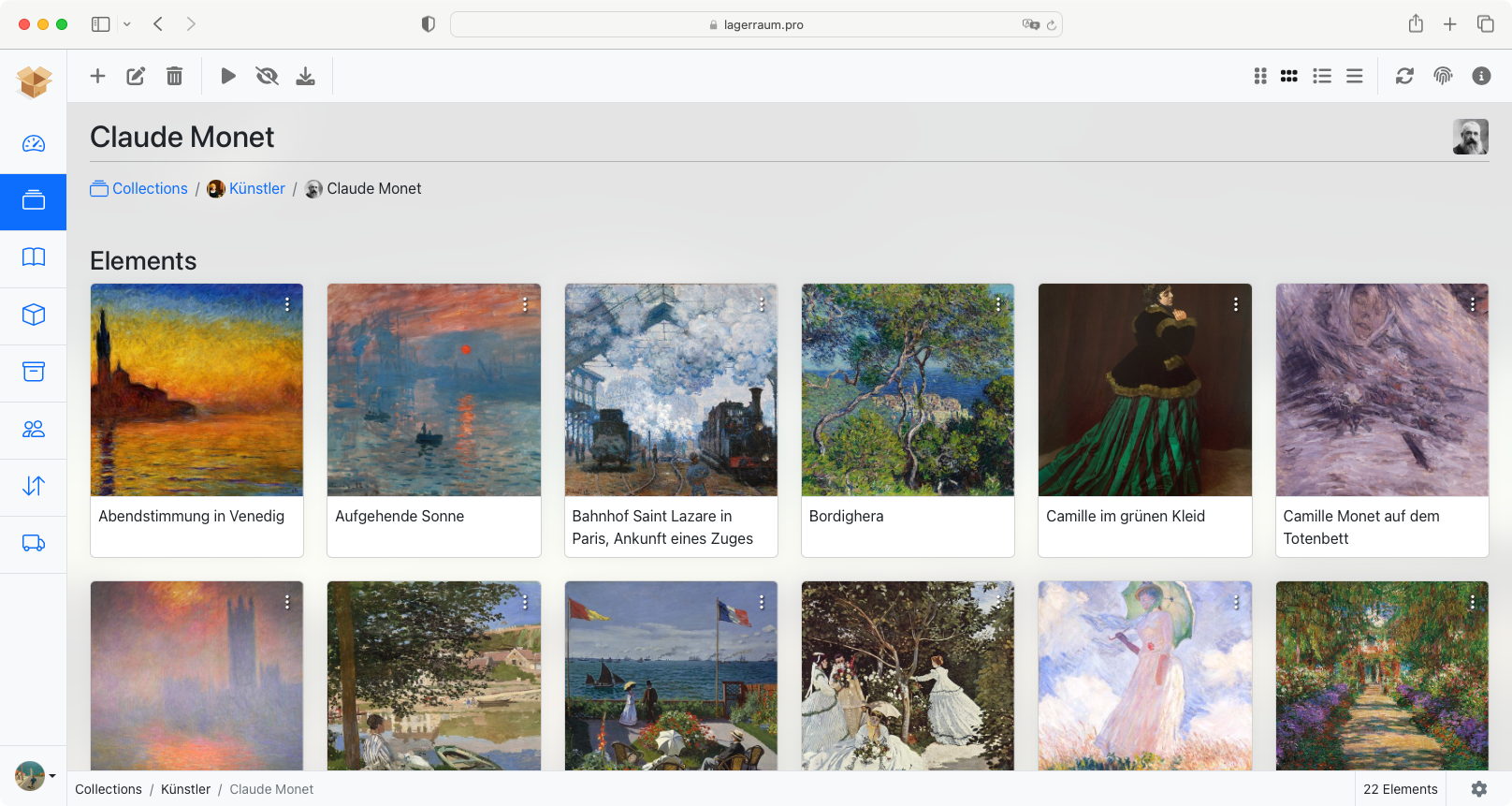Screen dimensions: 1512x806
Task: Switch to detailed list view
Action: (1322, 76)
